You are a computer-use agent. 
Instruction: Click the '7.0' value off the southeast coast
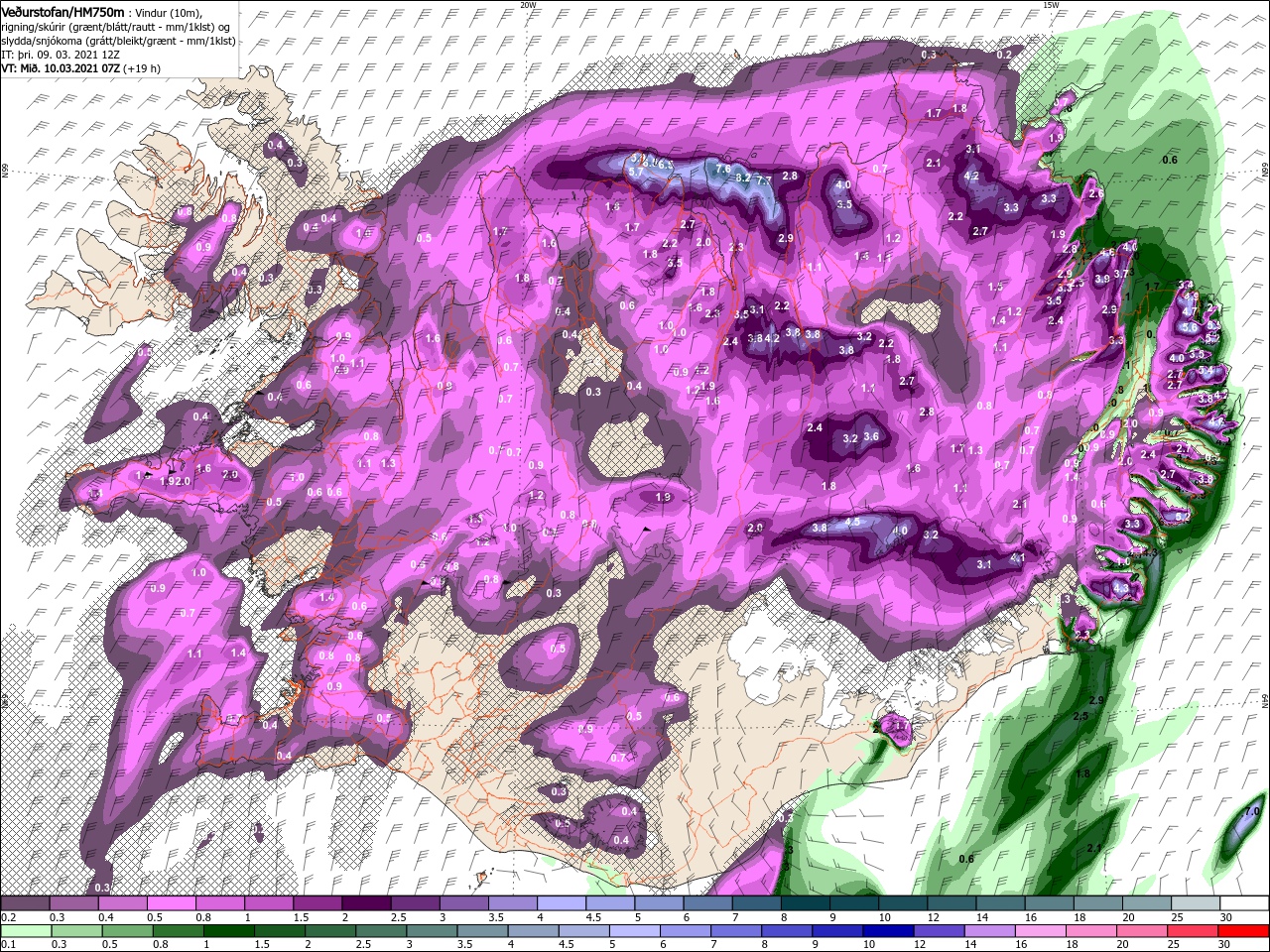point(1252,811)
